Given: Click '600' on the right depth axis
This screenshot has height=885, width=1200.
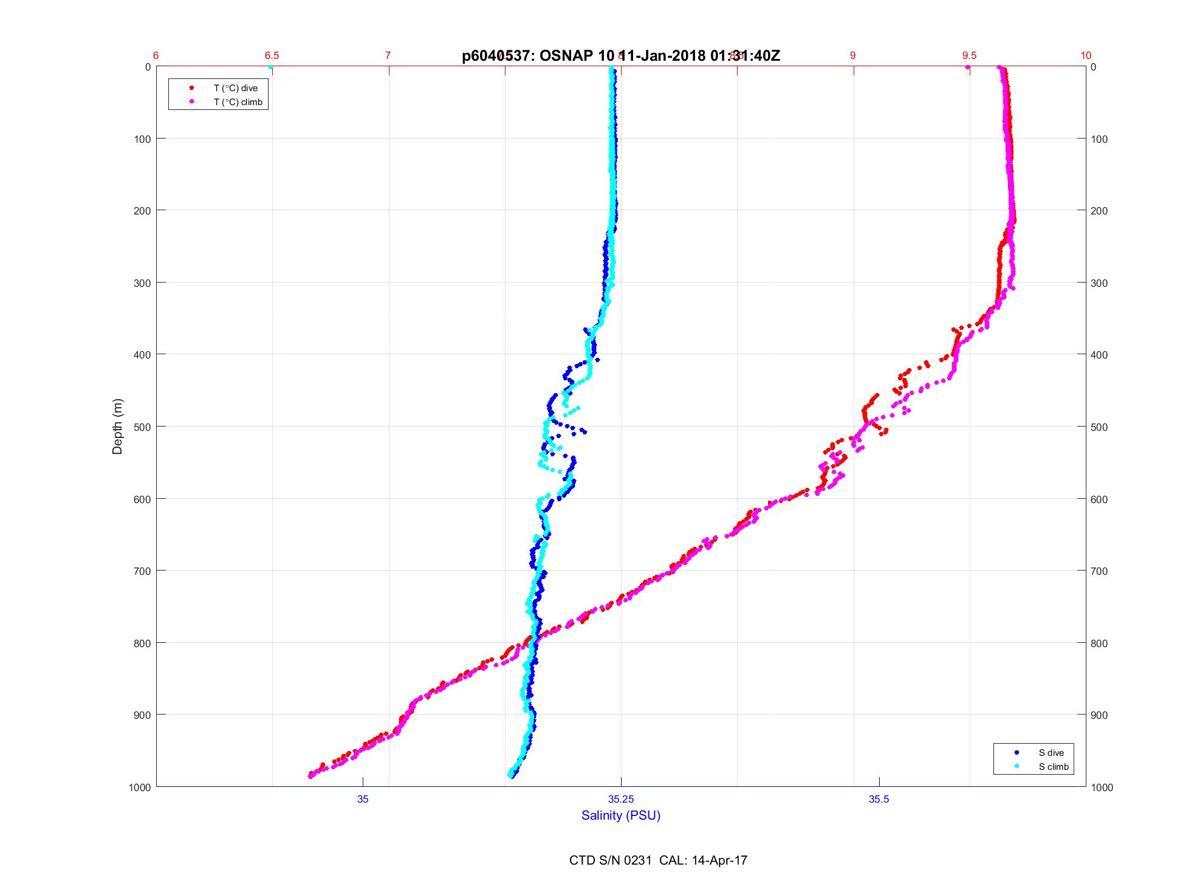Looking at the screenshot, I should (x=1100, y=499).
